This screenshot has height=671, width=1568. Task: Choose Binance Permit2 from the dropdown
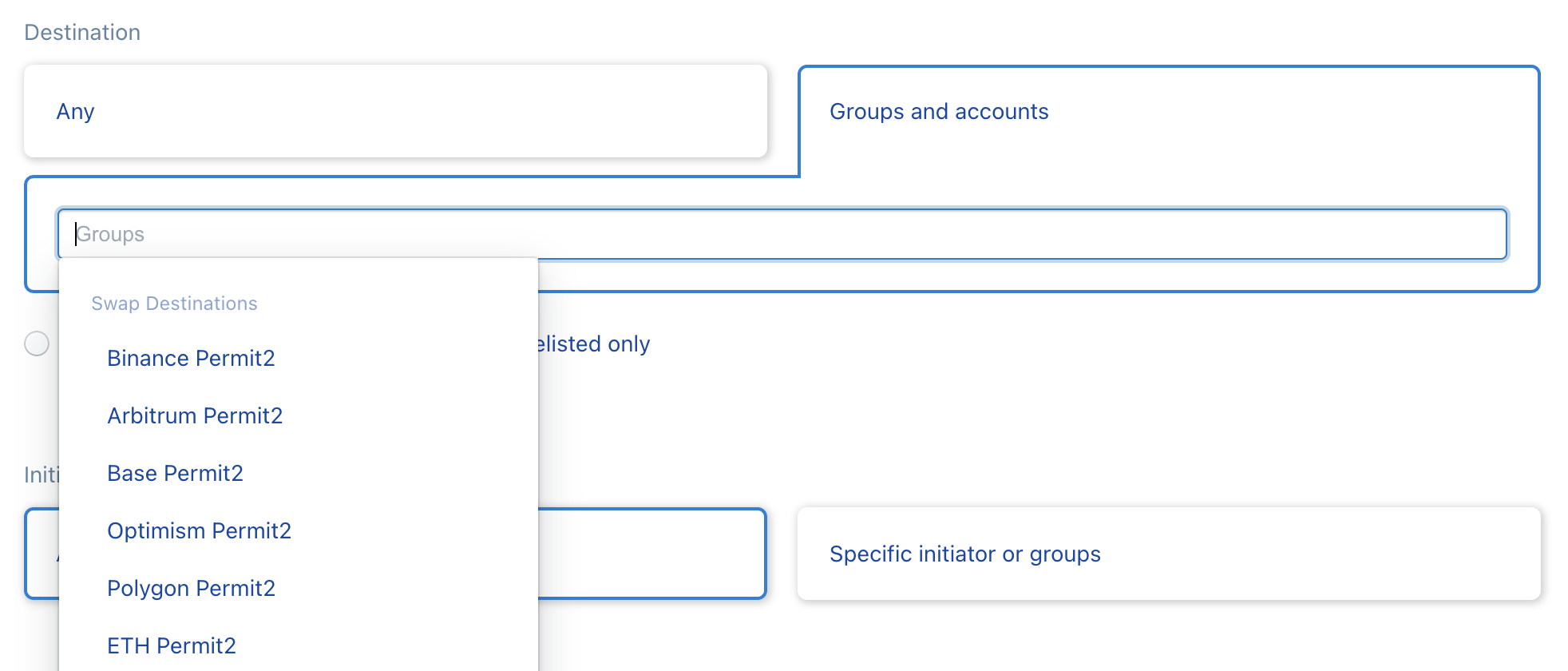point(299,358)
